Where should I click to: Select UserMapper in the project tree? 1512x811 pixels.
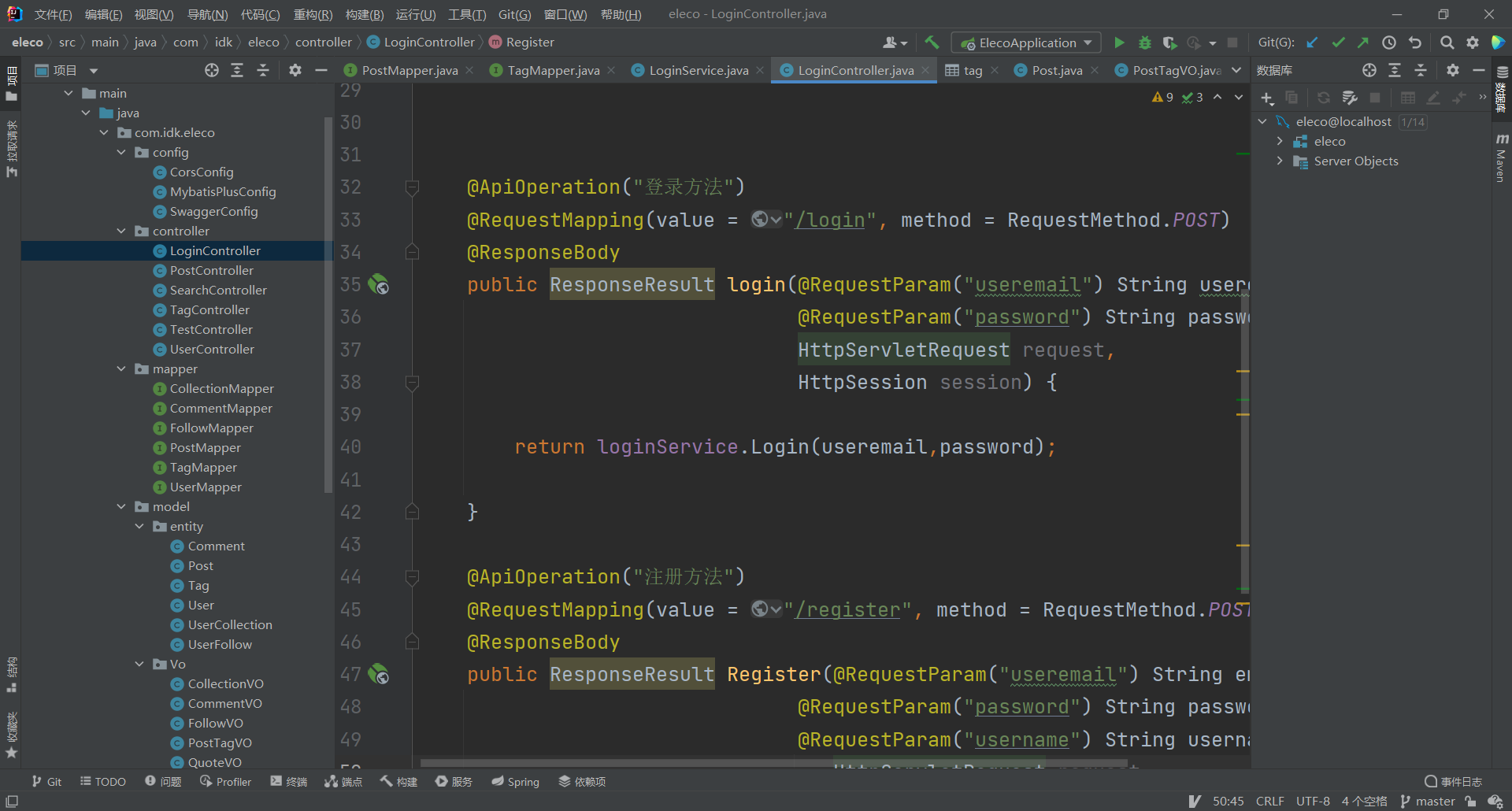point(206,487)
